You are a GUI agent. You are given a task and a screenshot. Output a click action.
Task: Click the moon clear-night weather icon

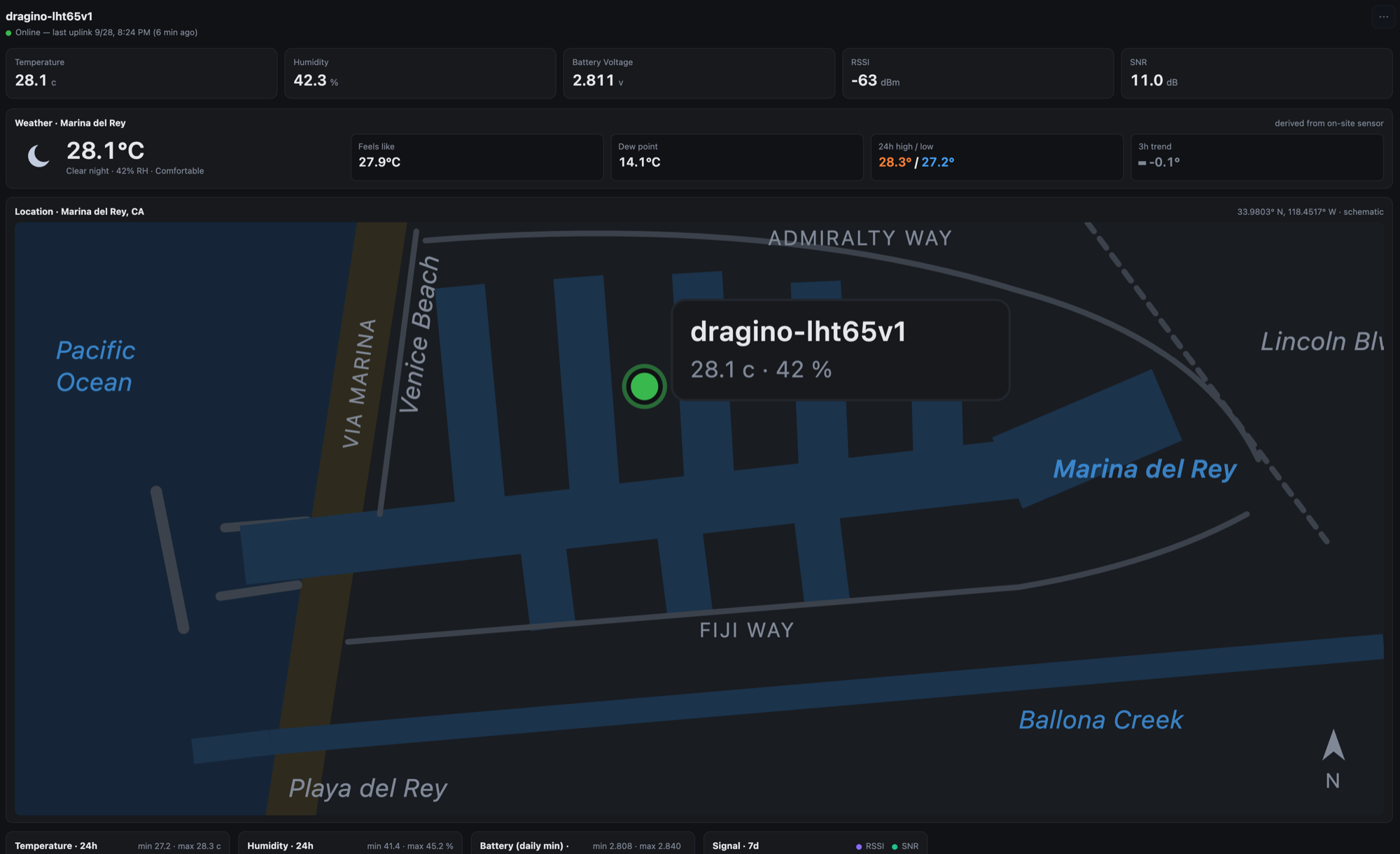pos(38,155)
